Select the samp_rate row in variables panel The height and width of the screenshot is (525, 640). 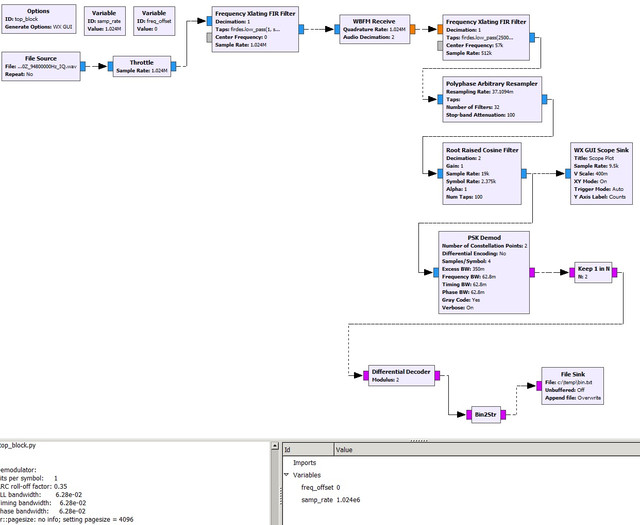[x=461, y=500]
